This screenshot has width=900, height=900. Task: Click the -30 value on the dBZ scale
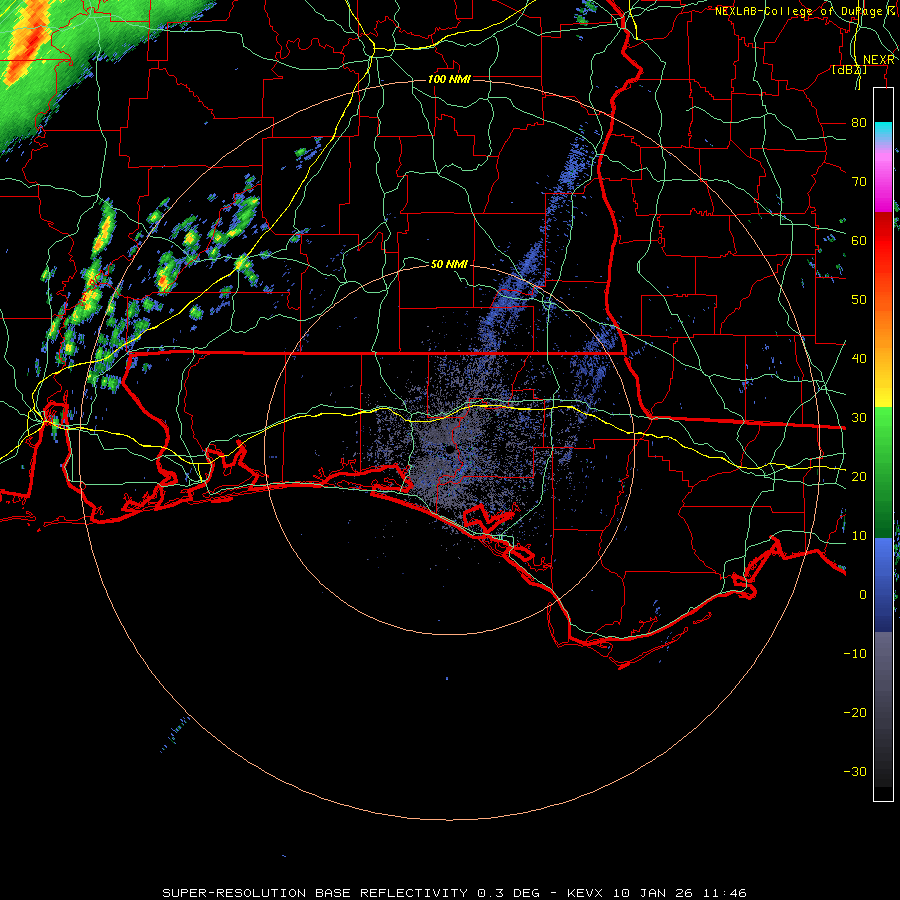[x=855, y=771]
